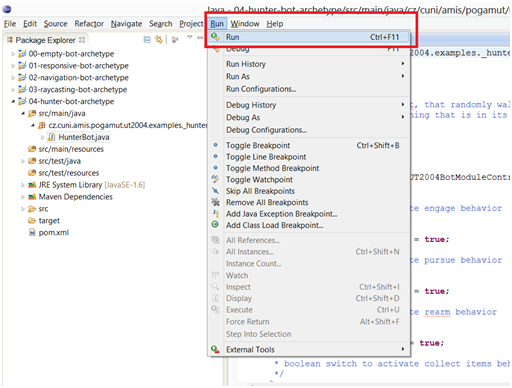Click the HunterBot.java file icon

coord(52,137)
